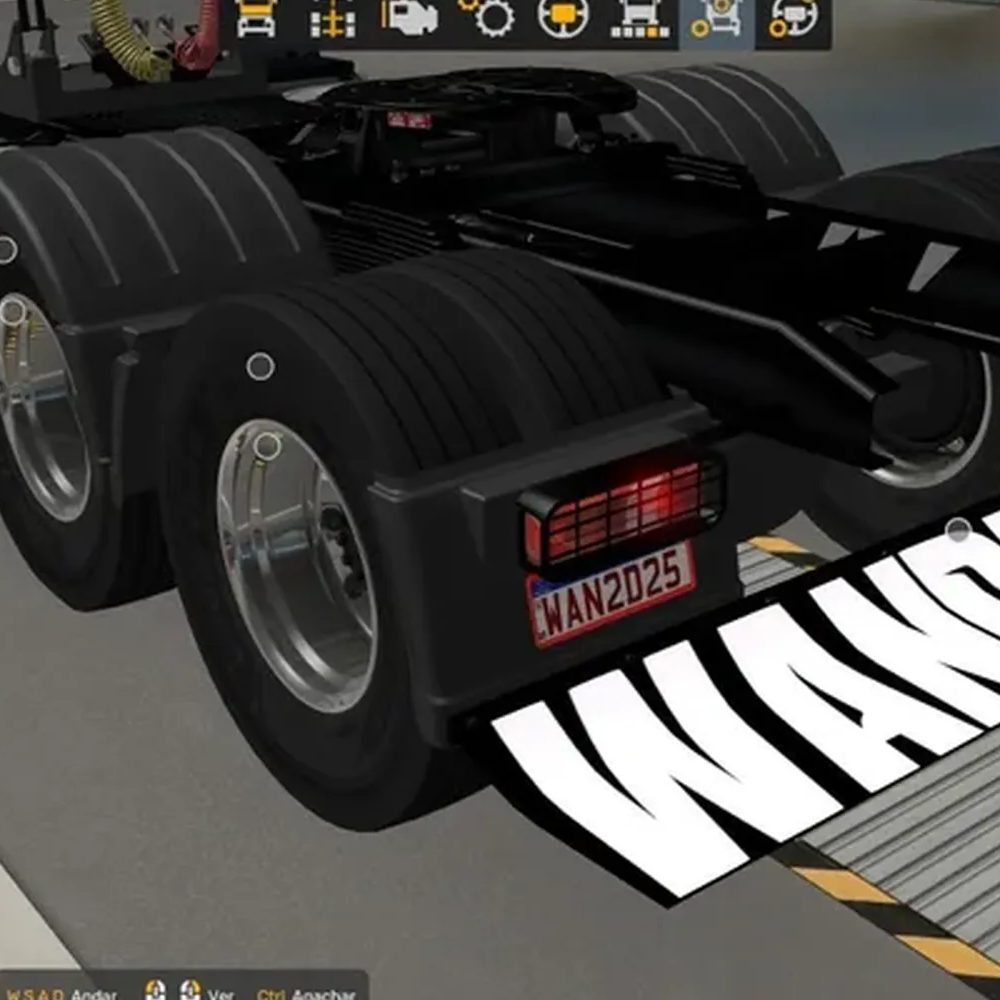
Task: Select the transmission gear icon
Action: (x=487, y=18)
